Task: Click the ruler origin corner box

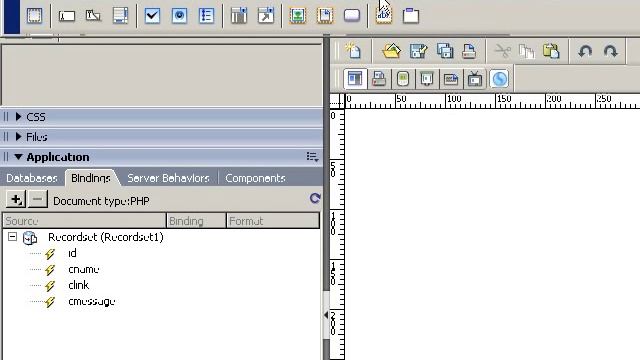Action: [337, 100]
